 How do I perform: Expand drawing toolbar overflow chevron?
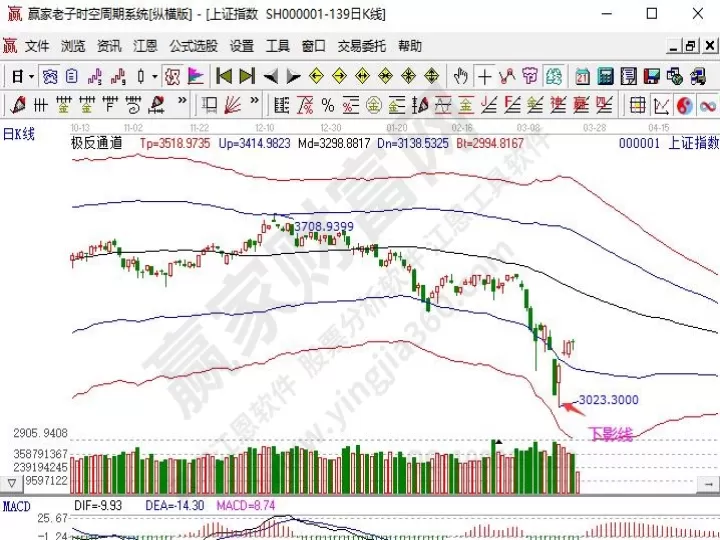click(x=182, y=100)
